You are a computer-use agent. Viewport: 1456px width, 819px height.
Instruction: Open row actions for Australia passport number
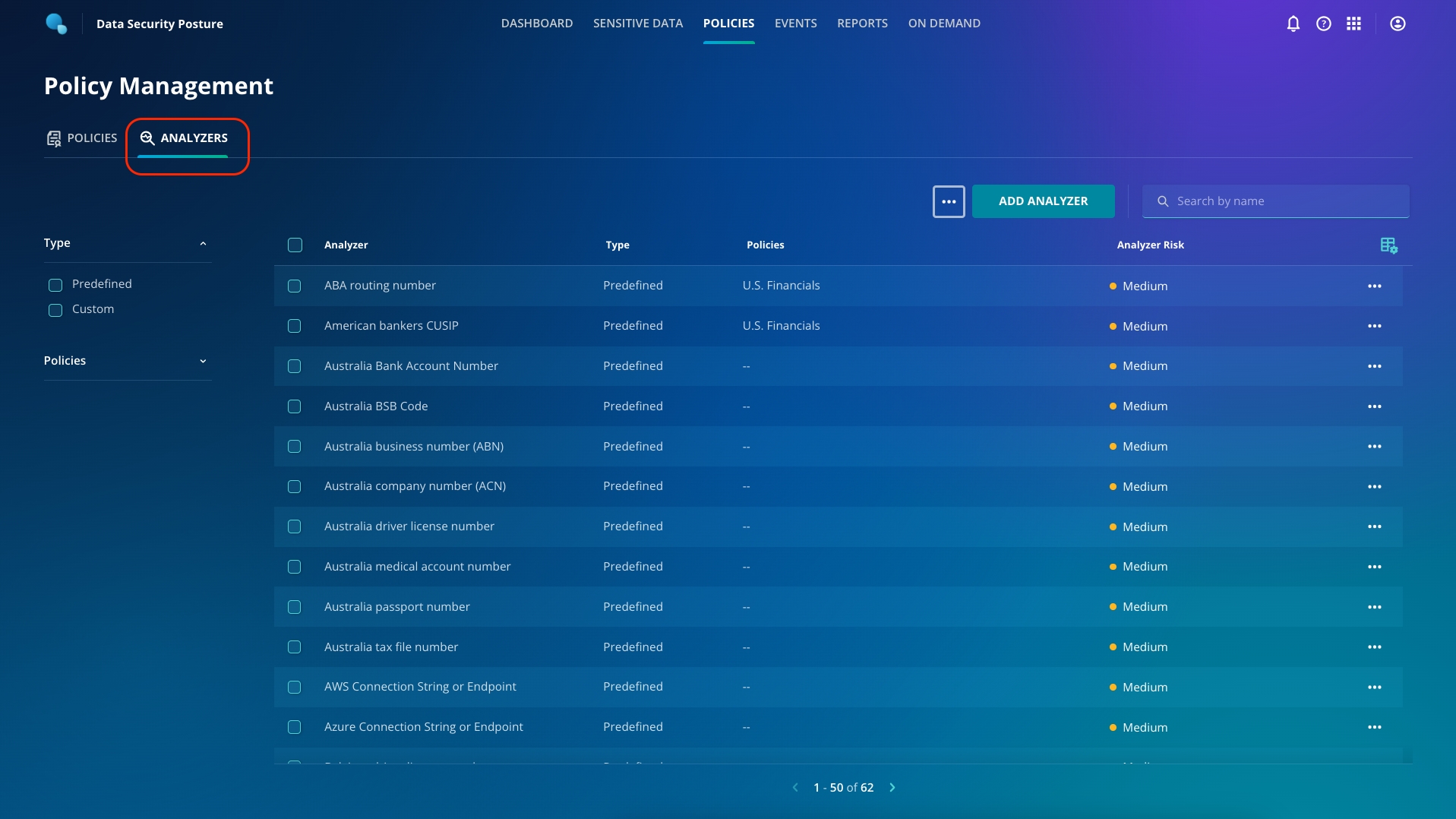(x=1374, y=607)
